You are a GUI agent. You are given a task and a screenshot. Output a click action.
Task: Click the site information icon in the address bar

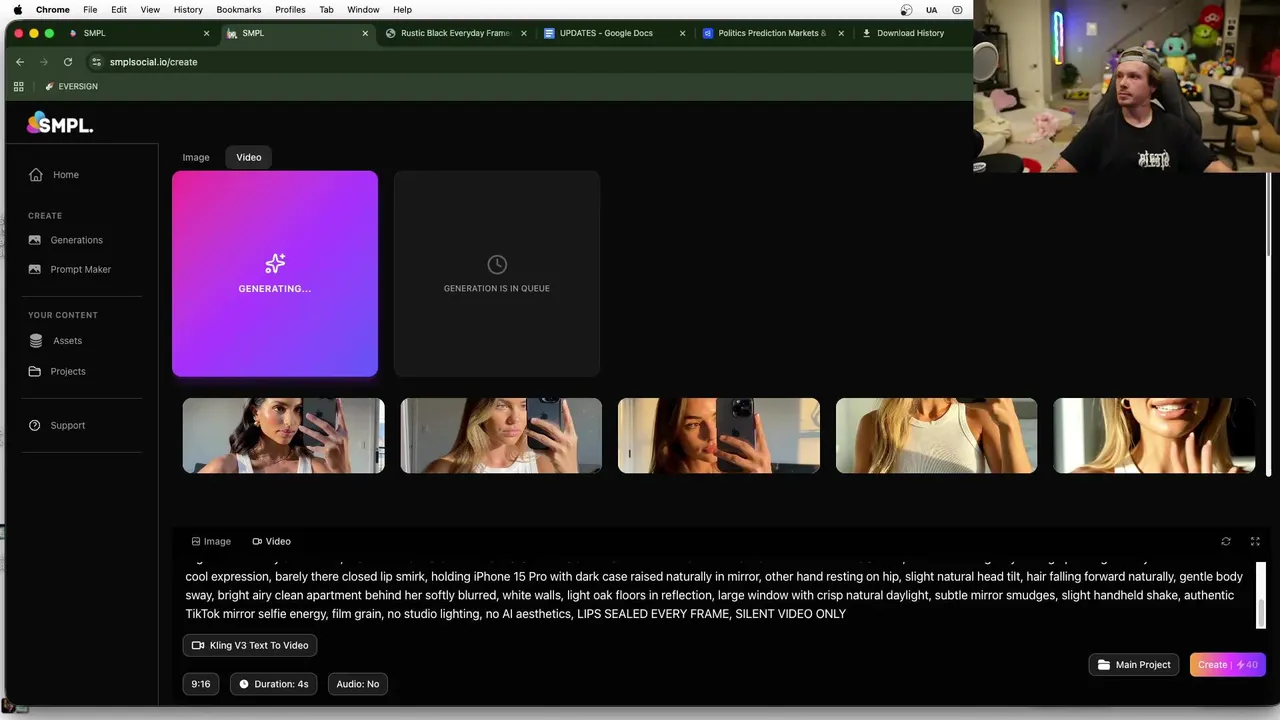[96, 62]
